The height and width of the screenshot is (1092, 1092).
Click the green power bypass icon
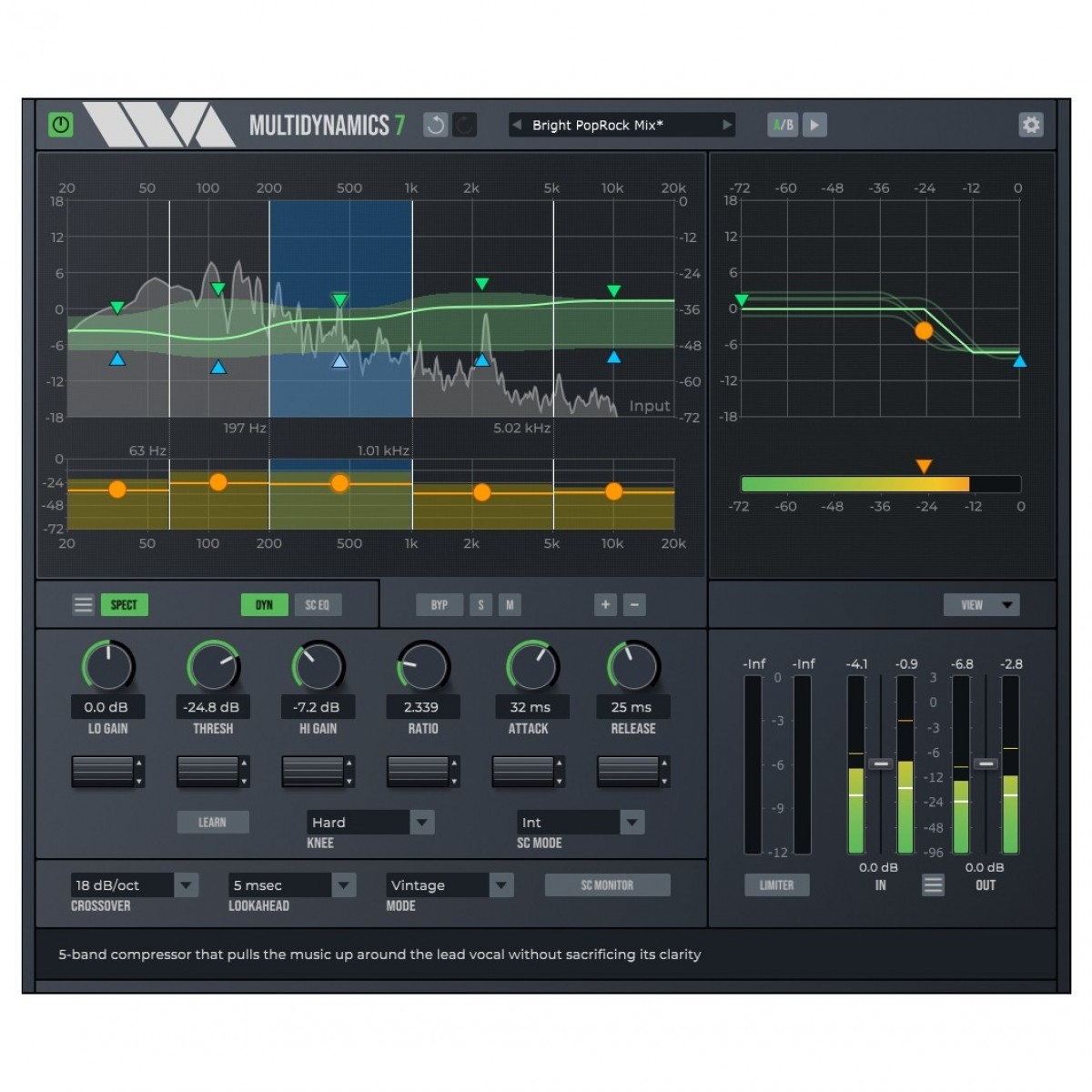[61, 125]
